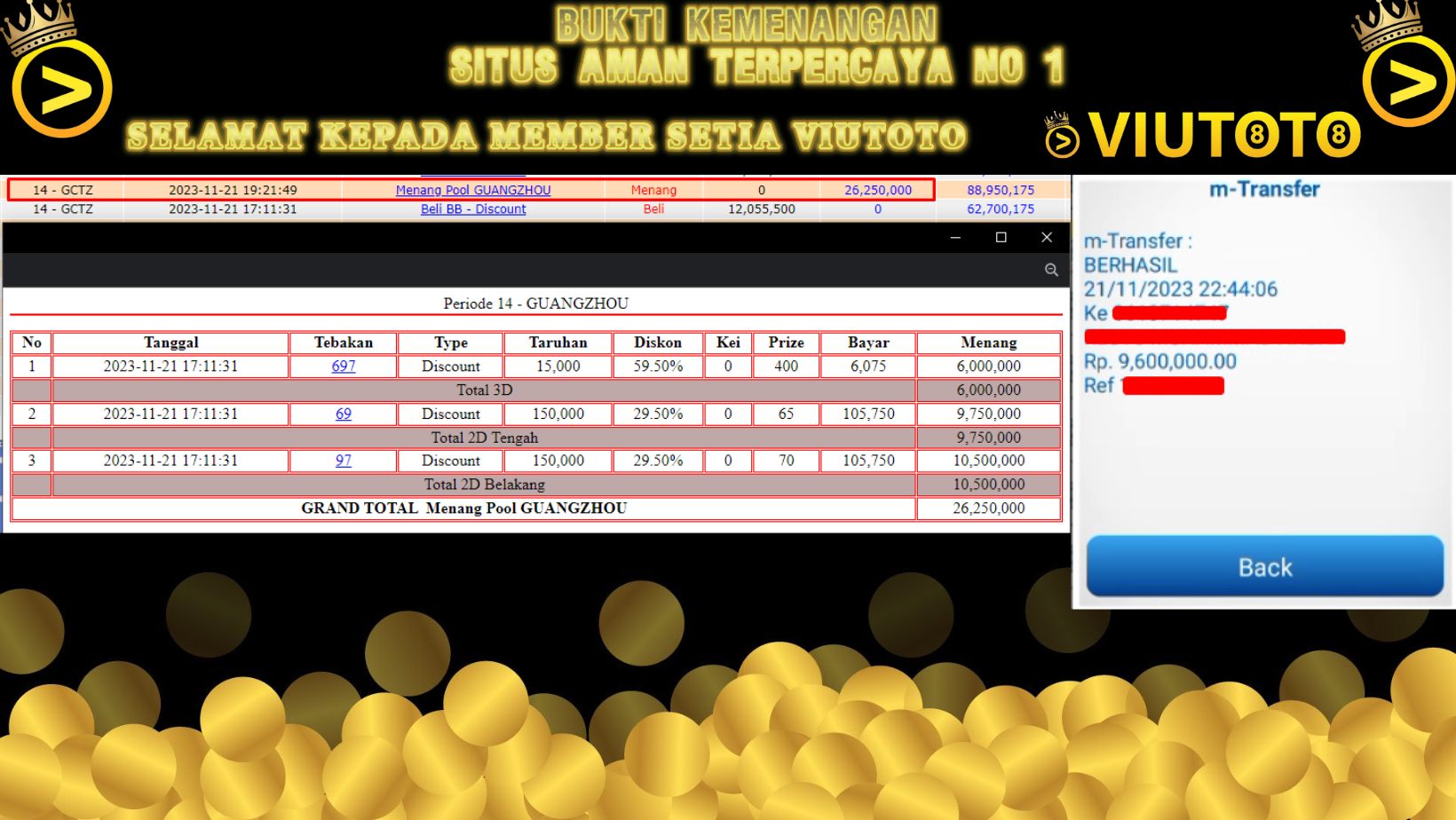Select balance value 62,700,175
This screenshot has height=820, width=1456.
[1001, 209]
